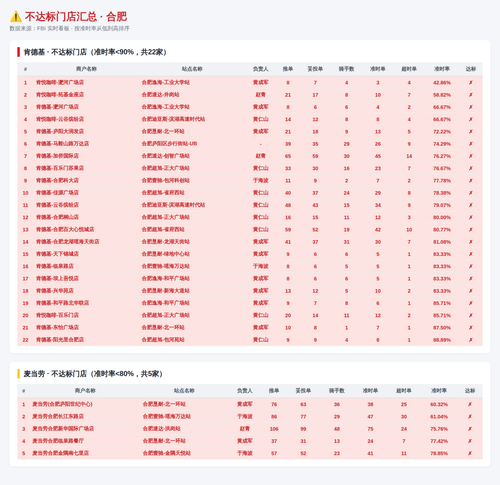Viewport: 500px width, 485px height.
Task: Click the ✗ mark in the 79.07% row
Action: pyautogui.click(x=471, y=205)
